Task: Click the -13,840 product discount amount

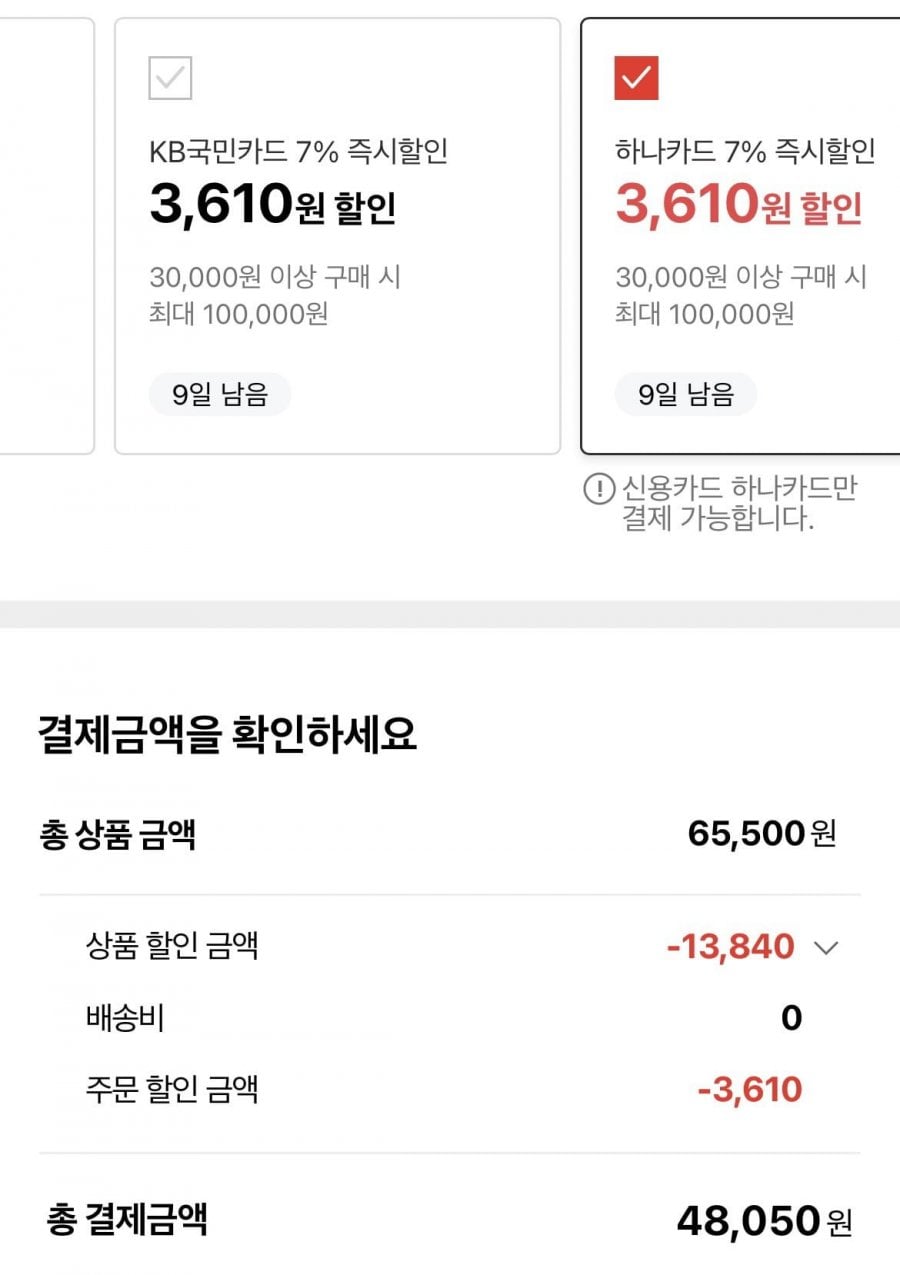Action: [x=730, y=946]
